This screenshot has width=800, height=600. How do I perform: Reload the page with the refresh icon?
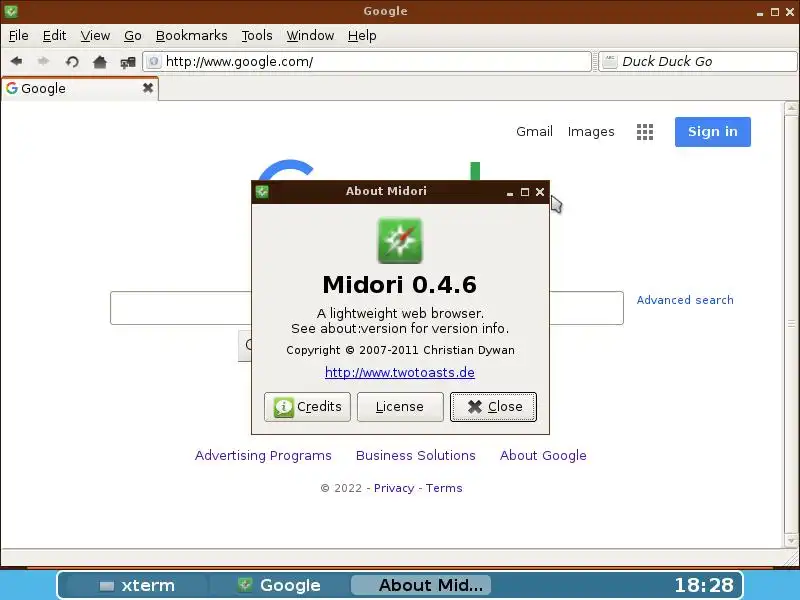click(x=72, y=62)
